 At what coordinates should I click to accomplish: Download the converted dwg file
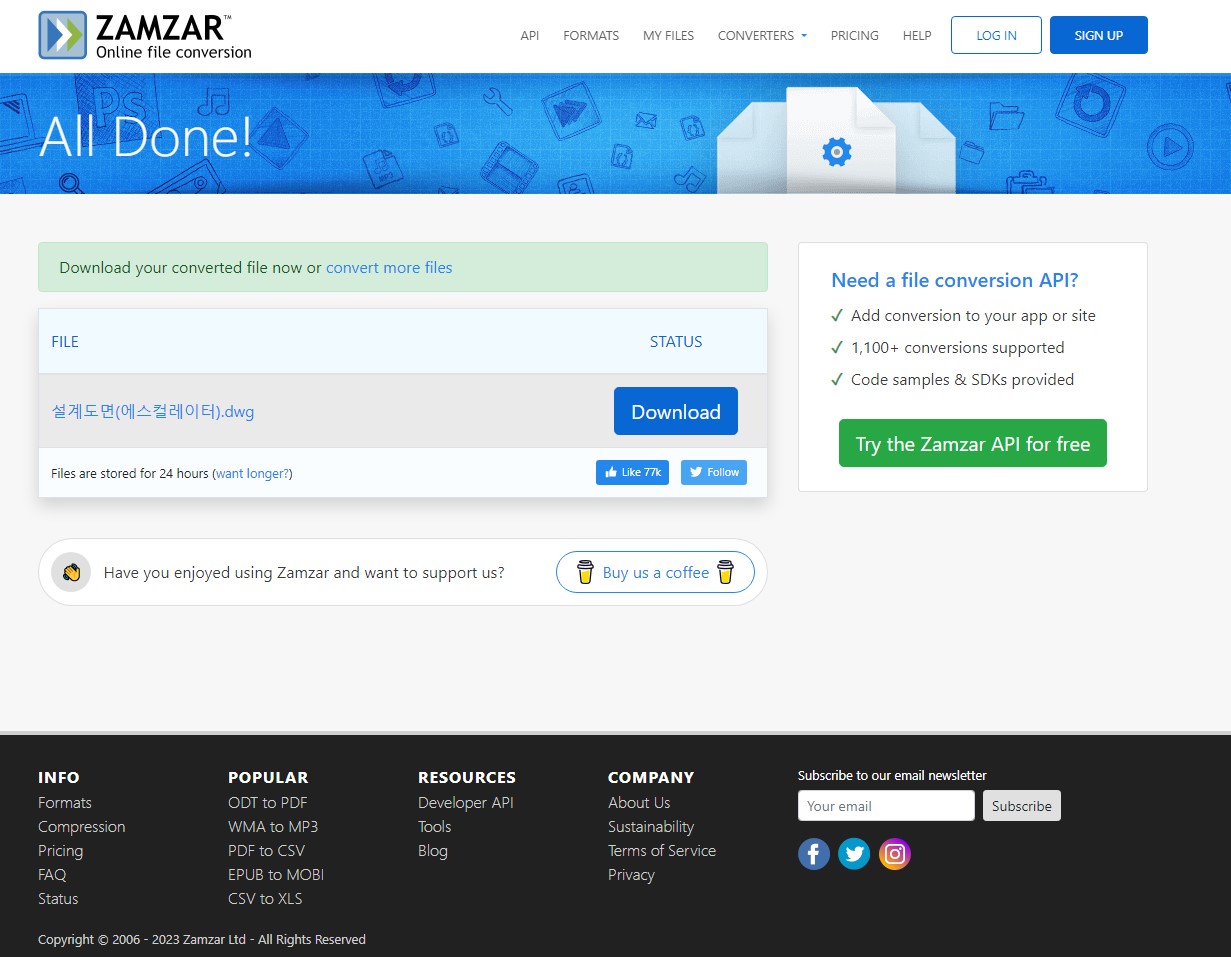pyautogui.click(x=676, y=411)
